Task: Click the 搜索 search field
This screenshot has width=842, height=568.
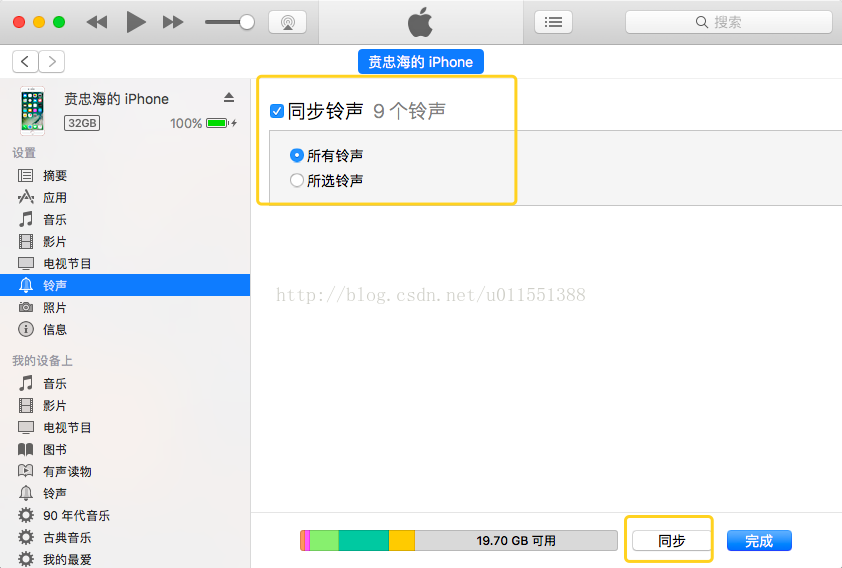Action: (x=729, y=22)
